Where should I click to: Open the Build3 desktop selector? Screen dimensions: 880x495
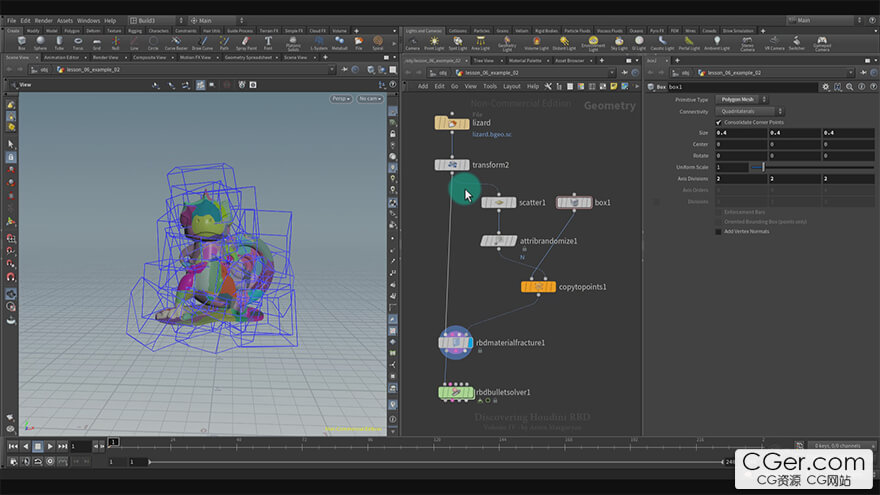[157, 20]
